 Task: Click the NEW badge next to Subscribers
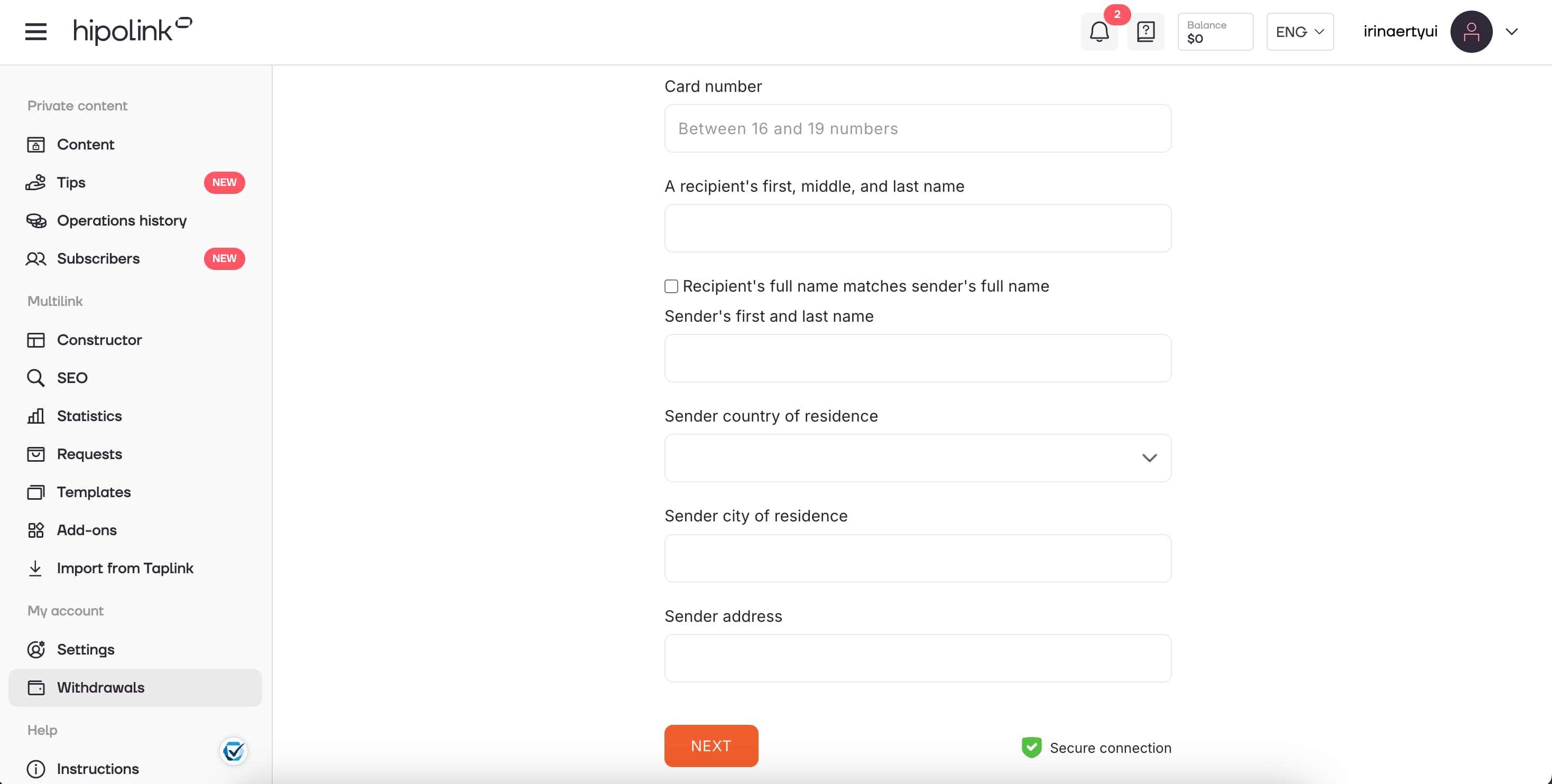tap(224, 258)
